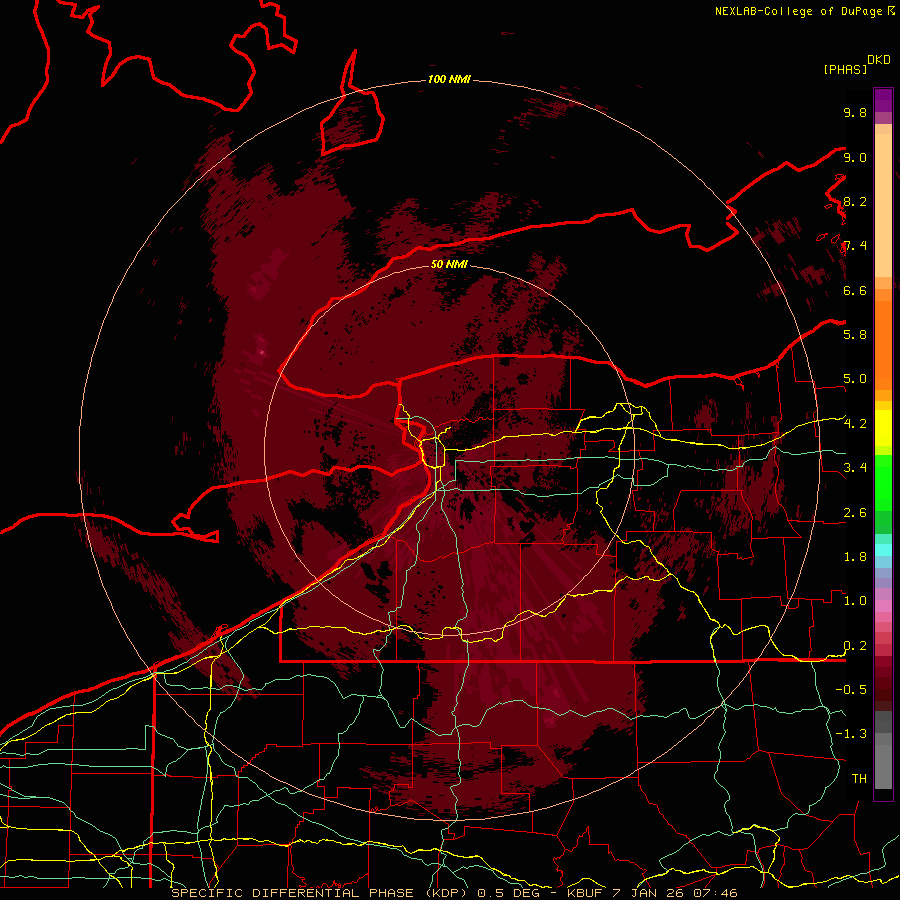Pick the purple top segment of color bar

pyautogui.click(x=883, y=100)
